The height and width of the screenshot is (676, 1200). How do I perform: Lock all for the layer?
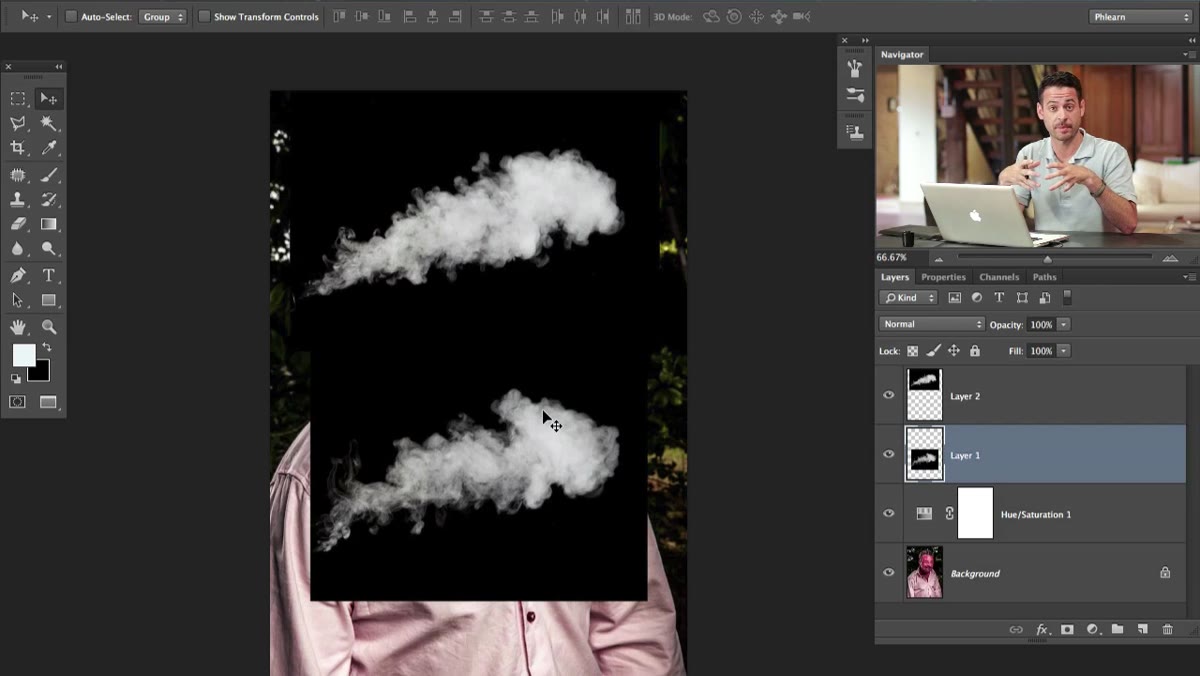pos(975,351)
